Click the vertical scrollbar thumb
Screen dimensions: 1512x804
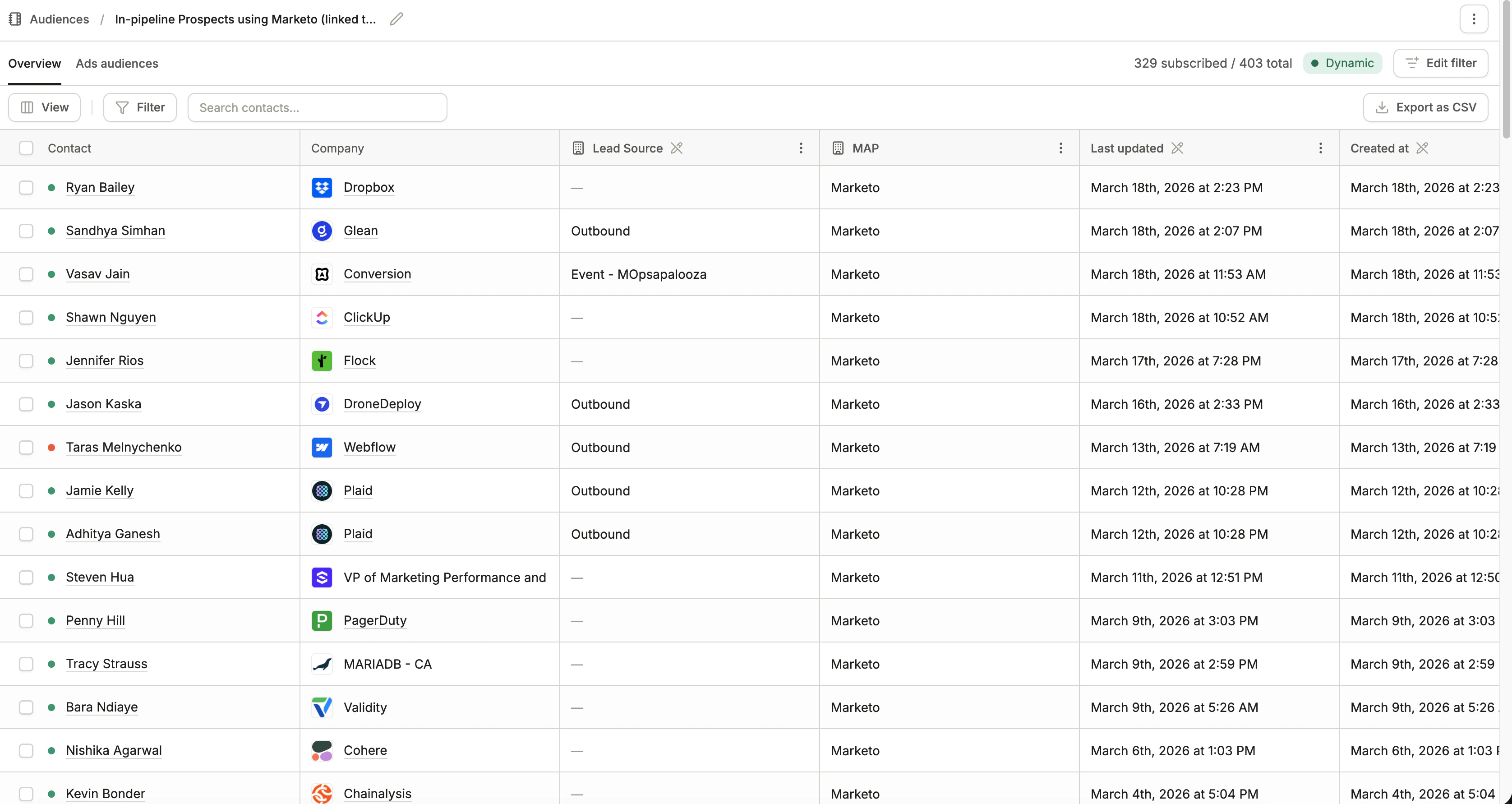coord(1507,70)
